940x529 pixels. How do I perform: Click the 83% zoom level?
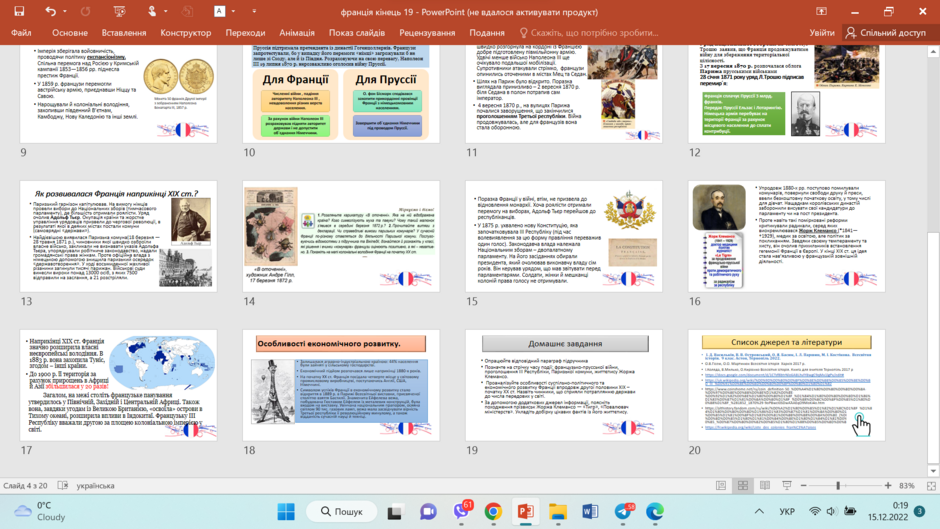pos(907,486)
